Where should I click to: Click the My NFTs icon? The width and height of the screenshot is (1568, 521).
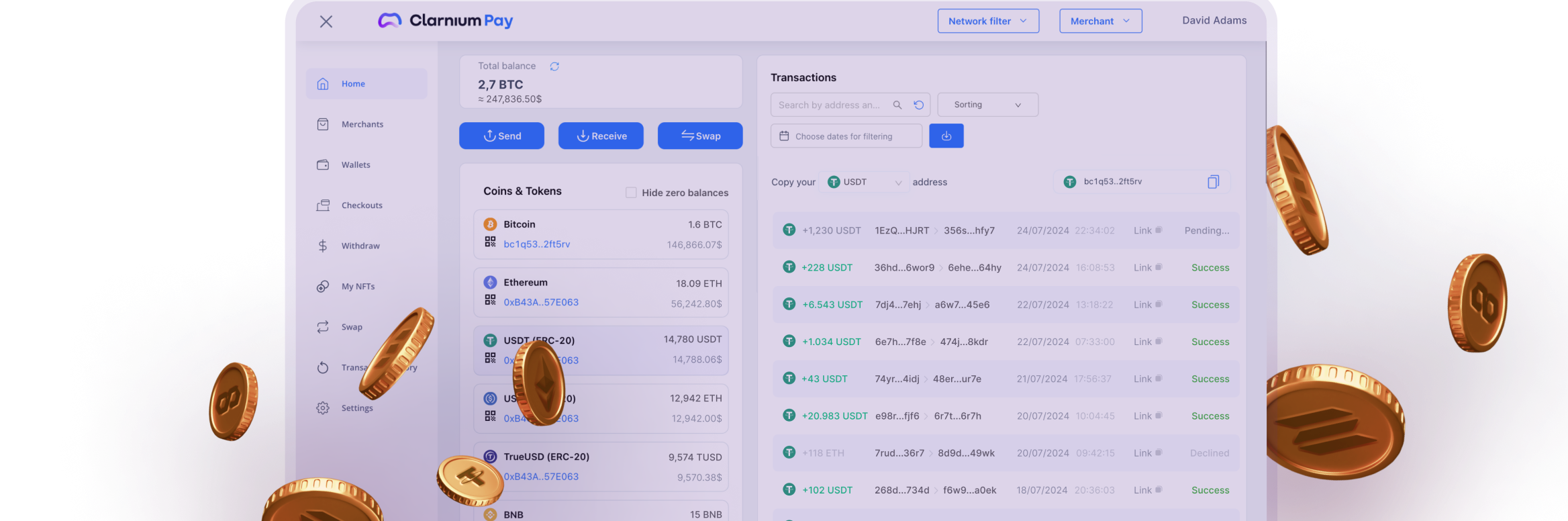coord(323,286)
